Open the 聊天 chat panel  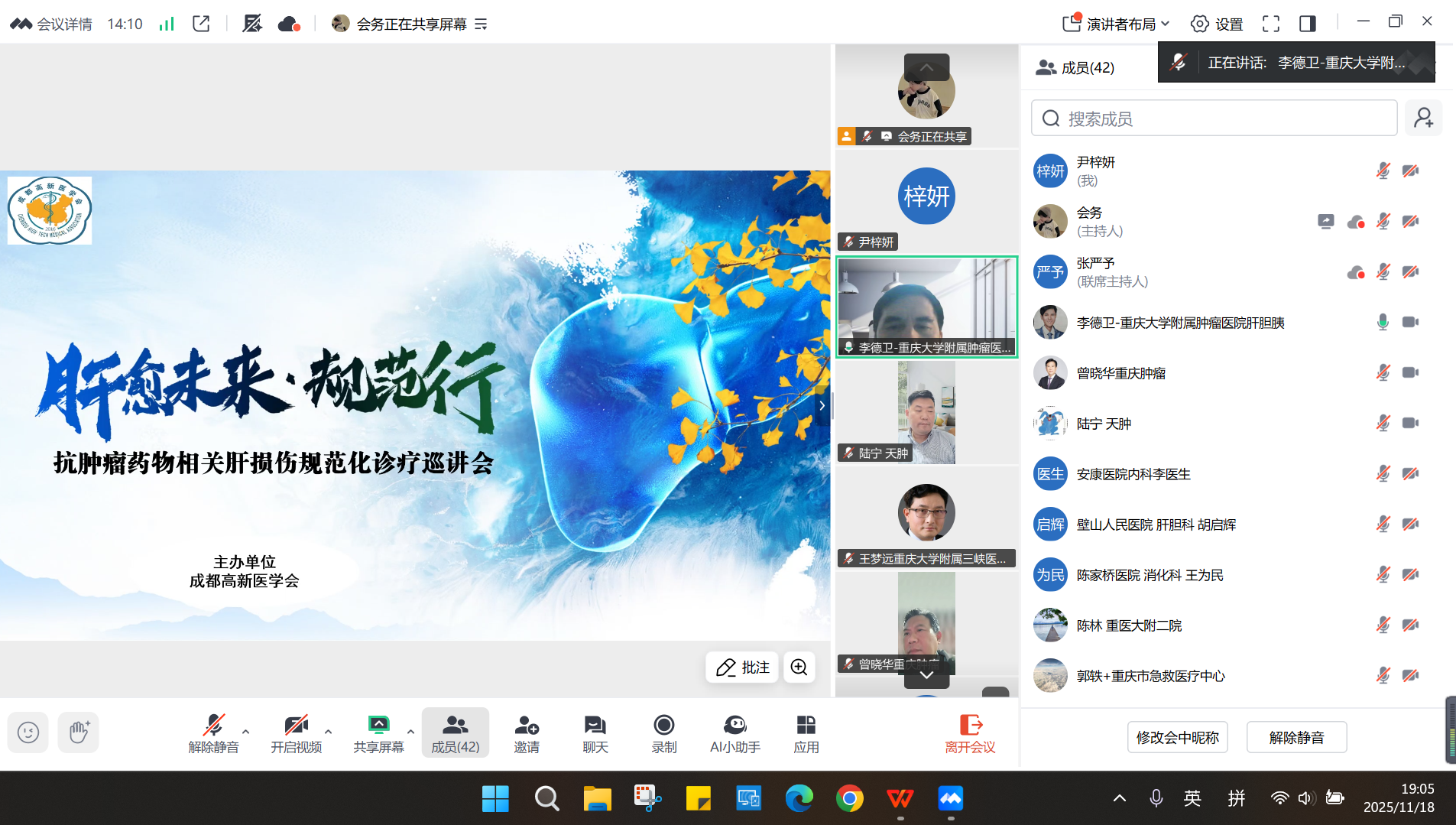[x=595, y=733]
